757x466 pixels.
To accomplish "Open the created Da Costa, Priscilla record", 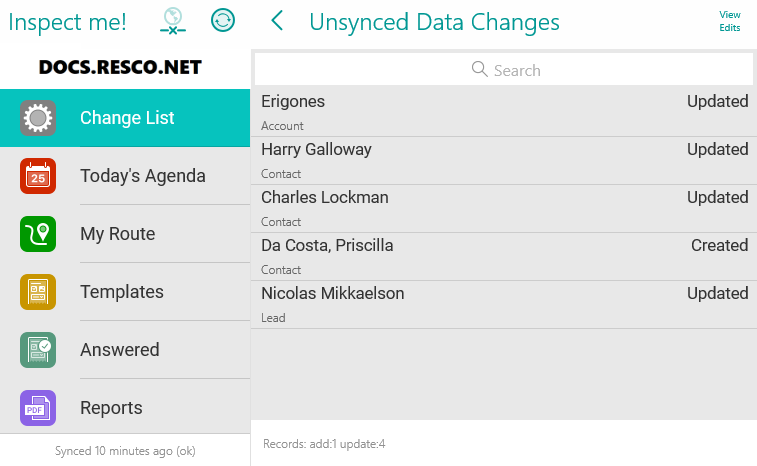I will tap(503, 256).
